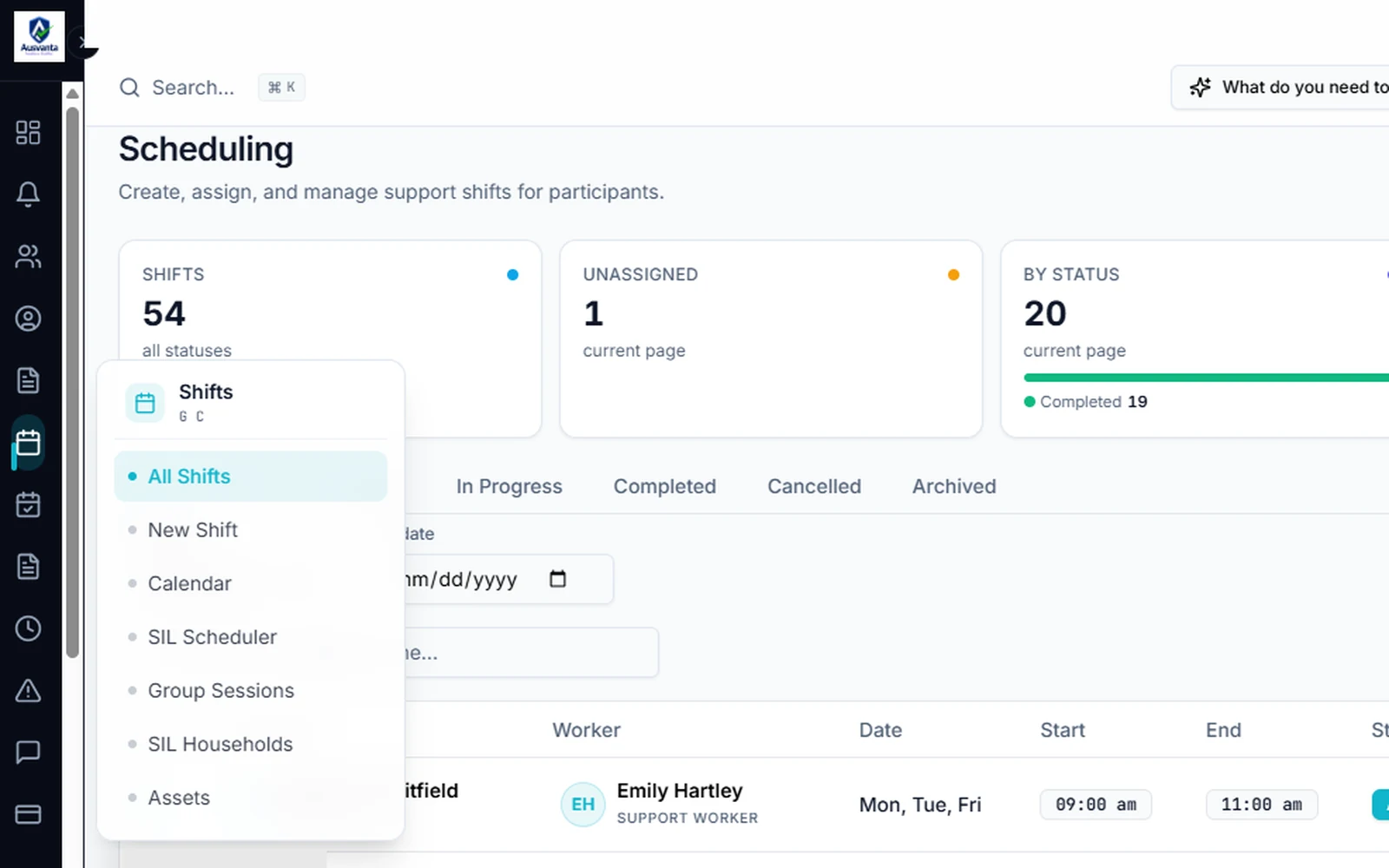The height and width of the screenshot is (868, 1389).
Task: Click the Ausvanta logo
Action: [x=39, y=36]
